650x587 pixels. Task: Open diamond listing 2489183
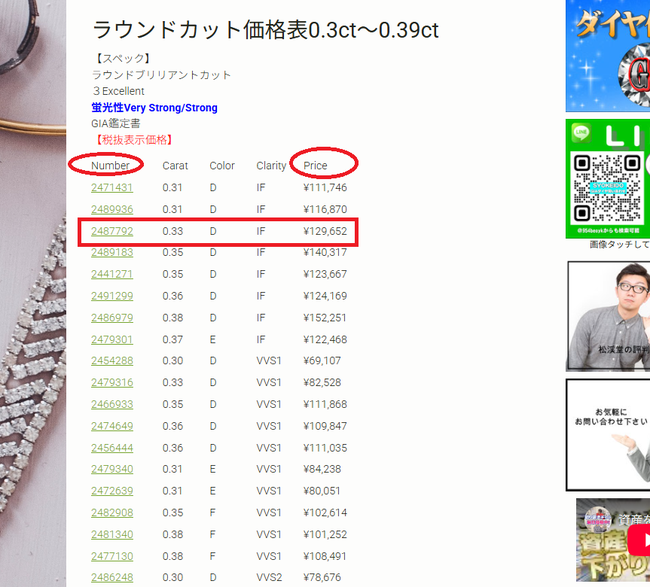[x=112, y=252]
